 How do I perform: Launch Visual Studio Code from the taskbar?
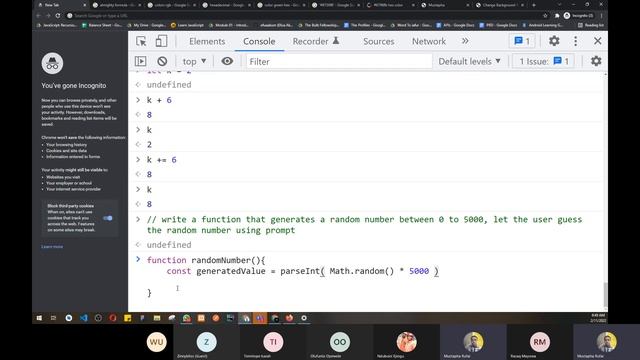click(84, 318)
